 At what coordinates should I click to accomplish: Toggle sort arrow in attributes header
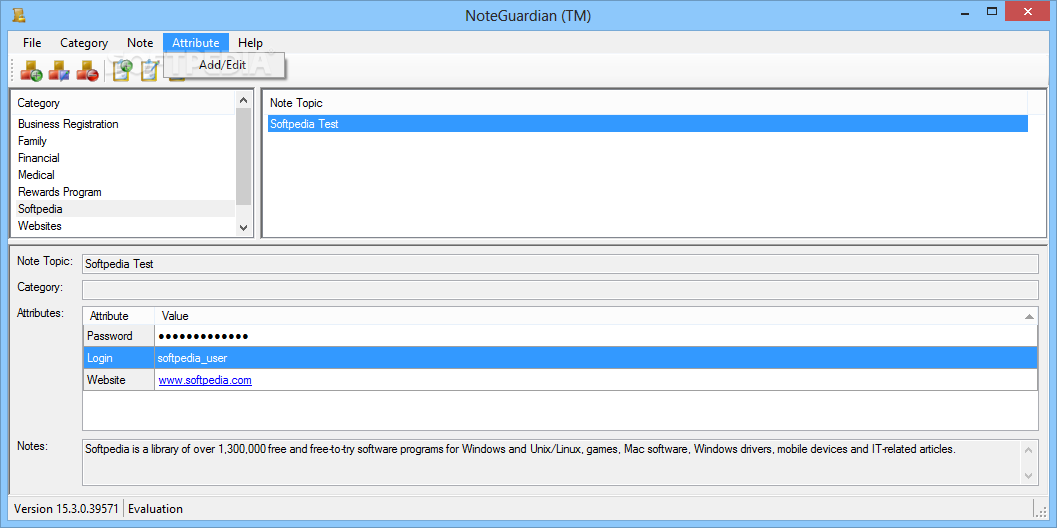pos(1029,316)
